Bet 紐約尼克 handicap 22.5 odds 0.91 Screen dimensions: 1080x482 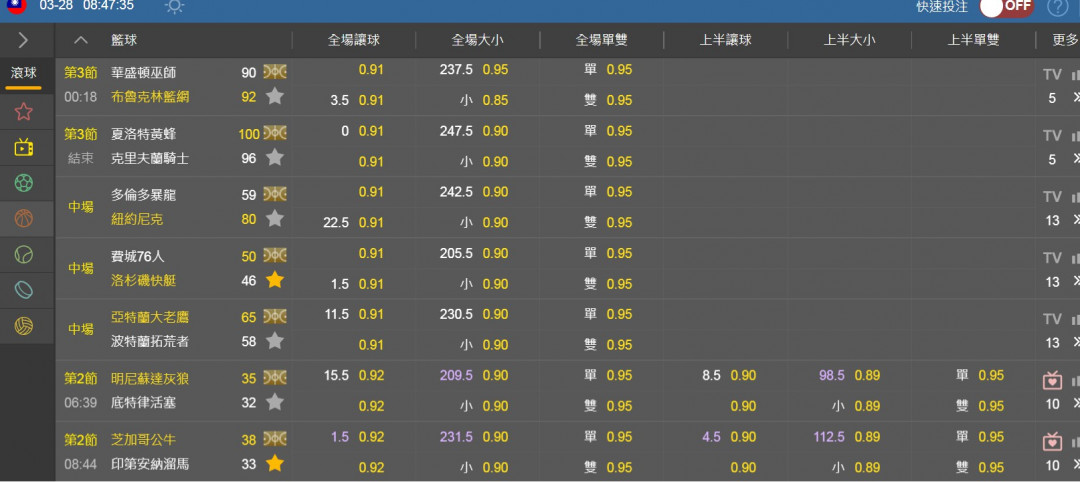(x=371, y=222)
